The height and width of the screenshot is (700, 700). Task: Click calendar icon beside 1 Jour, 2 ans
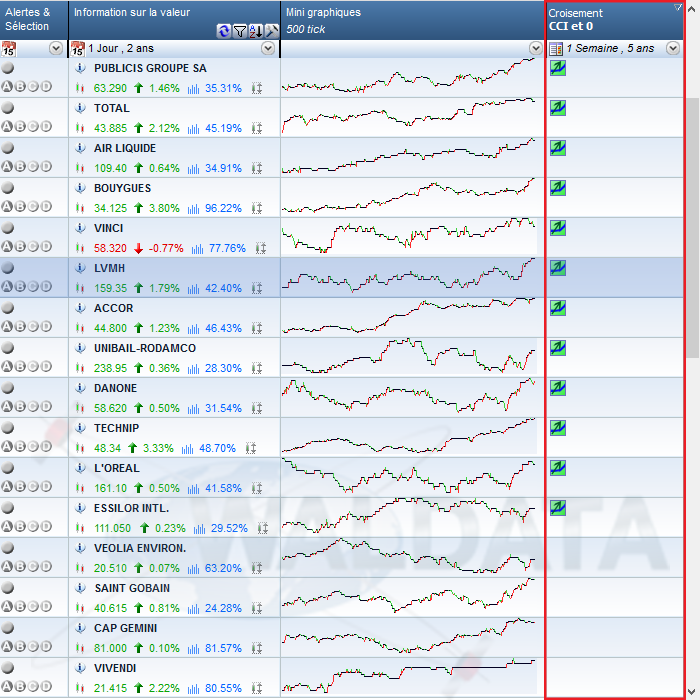78,48
